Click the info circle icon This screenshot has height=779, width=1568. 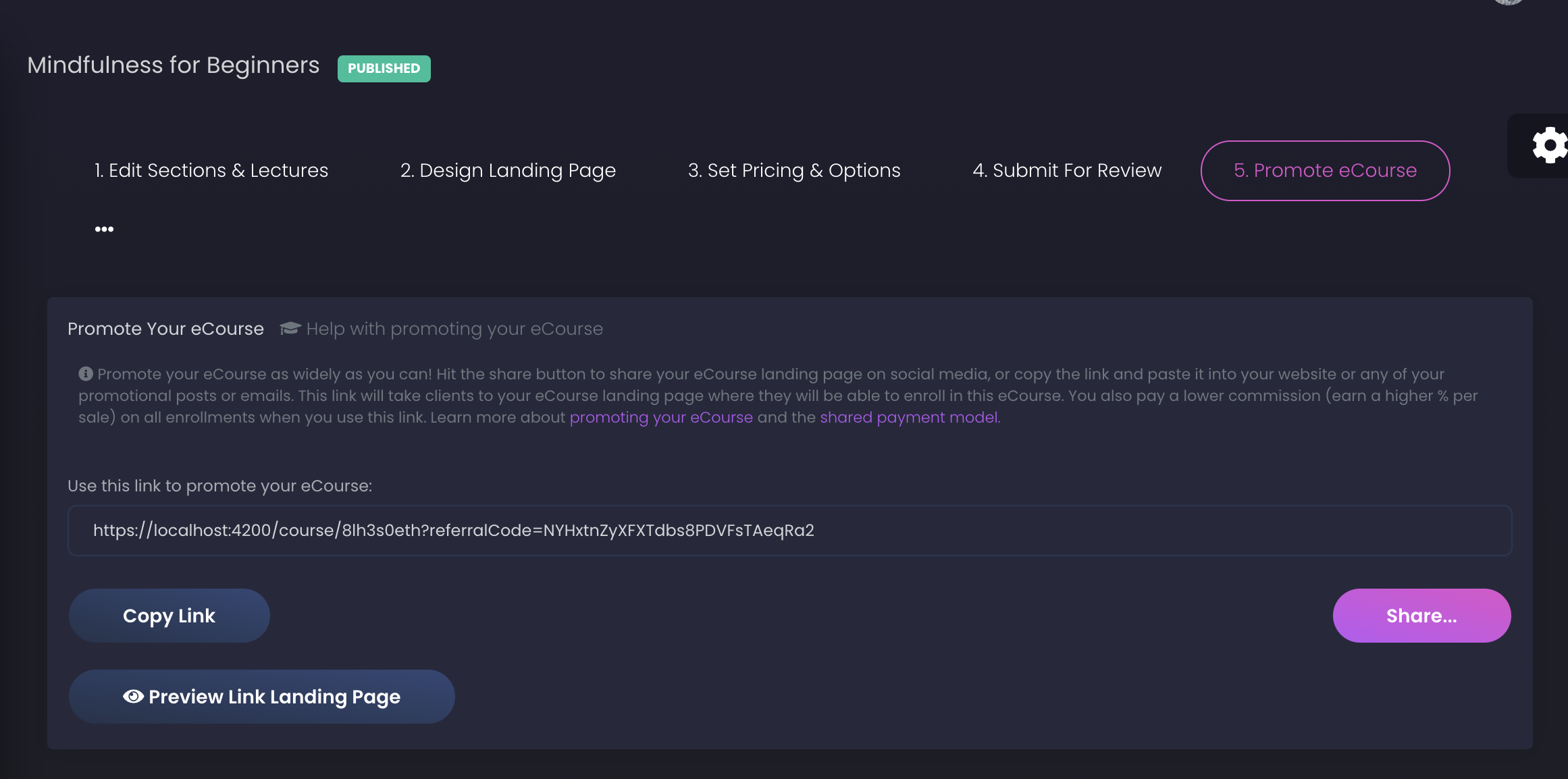pyautogui.click(x=86, y=373)
